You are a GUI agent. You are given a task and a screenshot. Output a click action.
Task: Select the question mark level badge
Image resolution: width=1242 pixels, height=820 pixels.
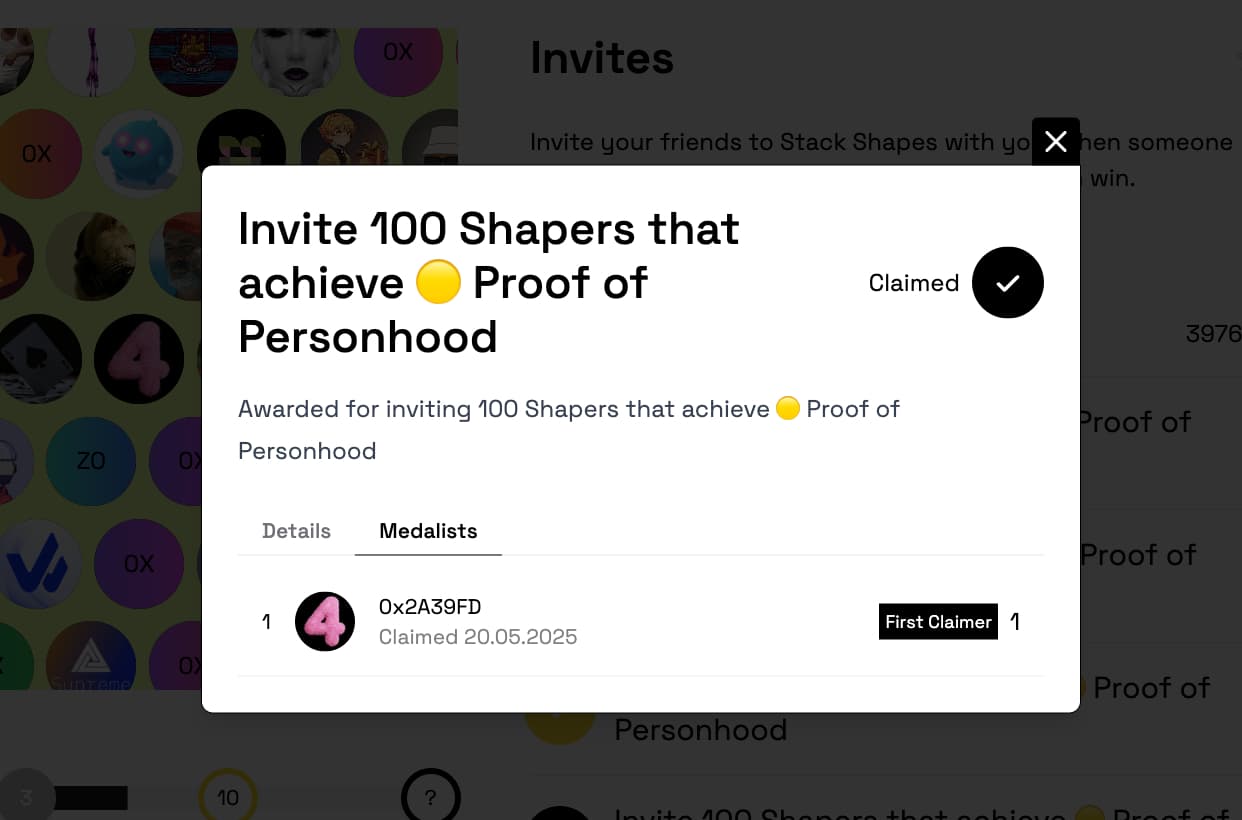coord(430,797)
